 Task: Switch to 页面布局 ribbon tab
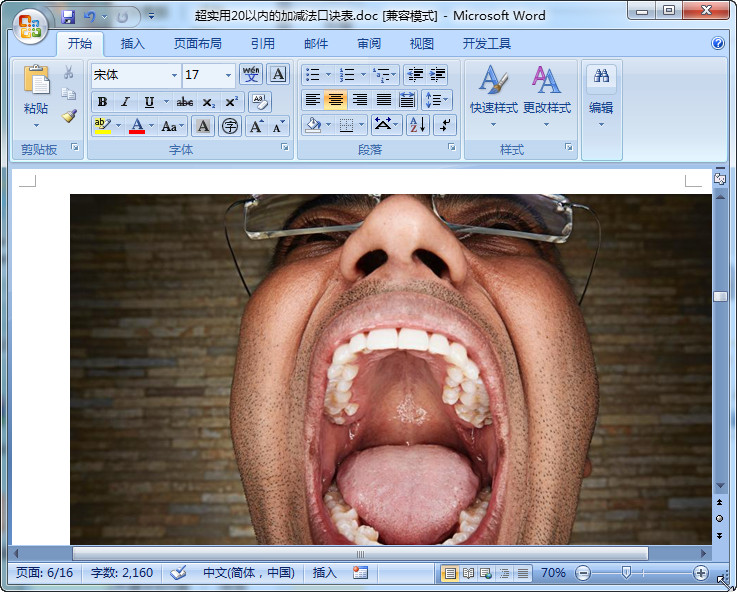point(197,44)
